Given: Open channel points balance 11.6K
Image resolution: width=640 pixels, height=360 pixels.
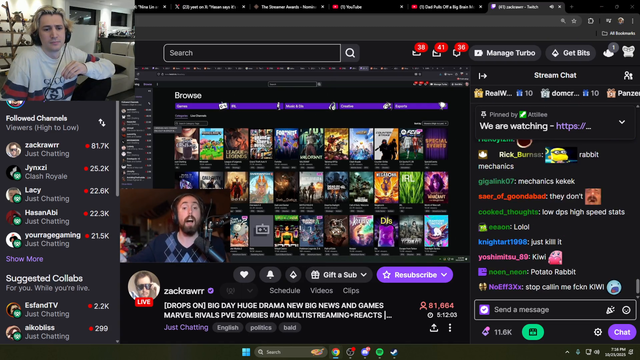Looking at the screenshot, I should (497, 332).
